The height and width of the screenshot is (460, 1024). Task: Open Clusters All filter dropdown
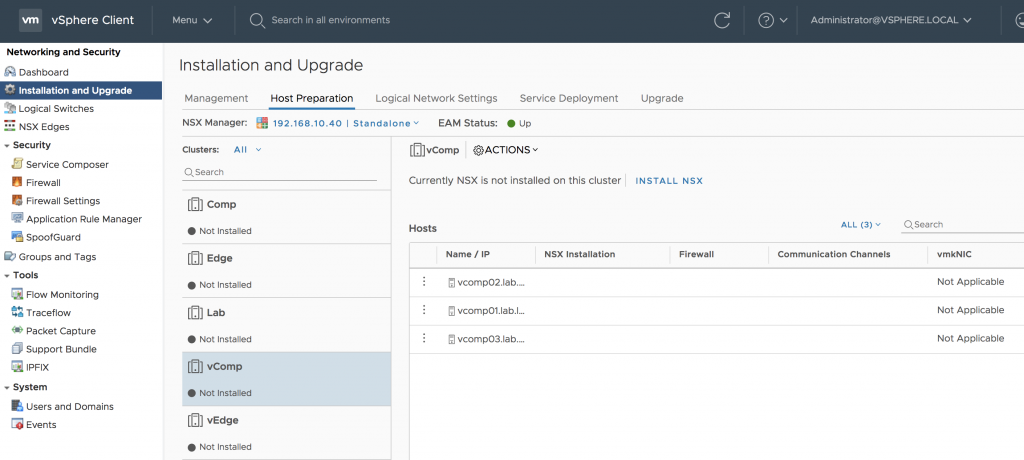(x=248, y=150)
